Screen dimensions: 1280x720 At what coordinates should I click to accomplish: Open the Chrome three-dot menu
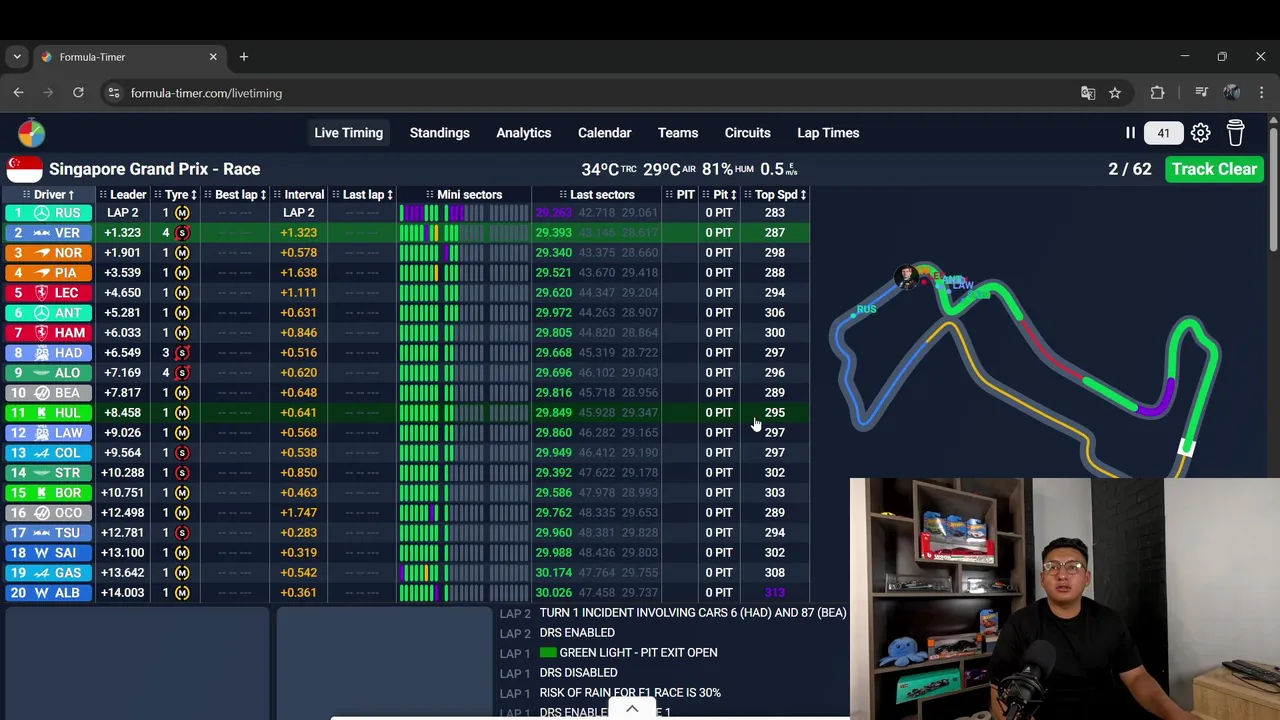click(1261, 93)
